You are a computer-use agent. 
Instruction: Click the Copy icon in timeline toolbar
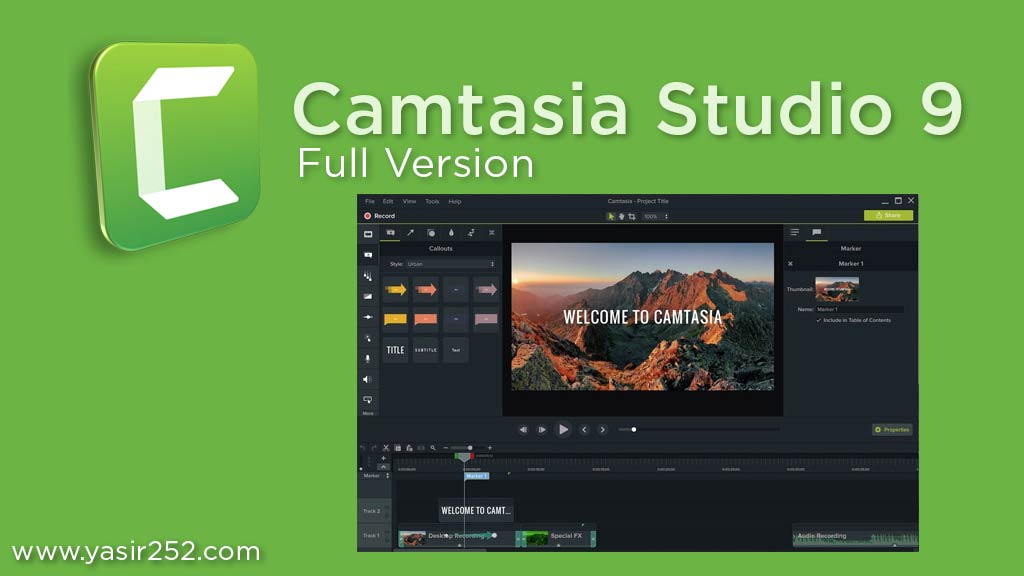click(x=398, y=448)
